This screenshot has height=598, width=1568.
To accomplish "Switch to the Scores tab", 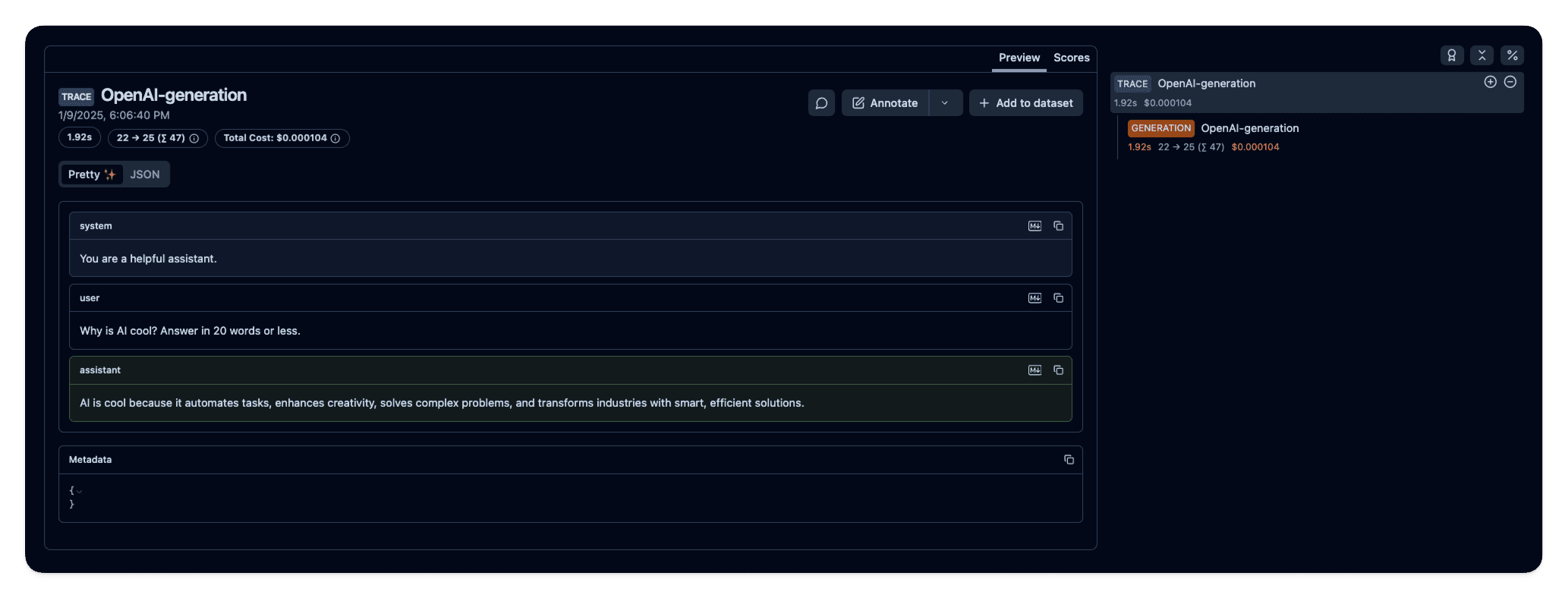I will coord(1071,58).
